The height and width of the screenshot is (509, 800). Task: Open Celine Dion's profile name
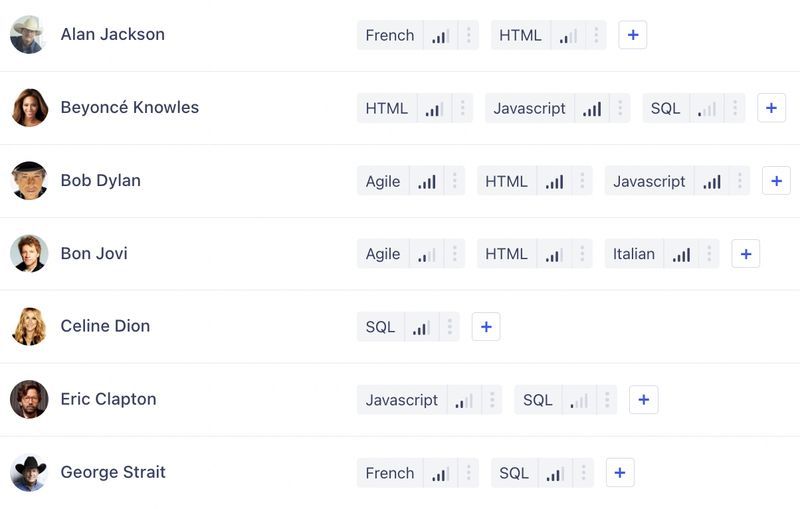[105, 326]
